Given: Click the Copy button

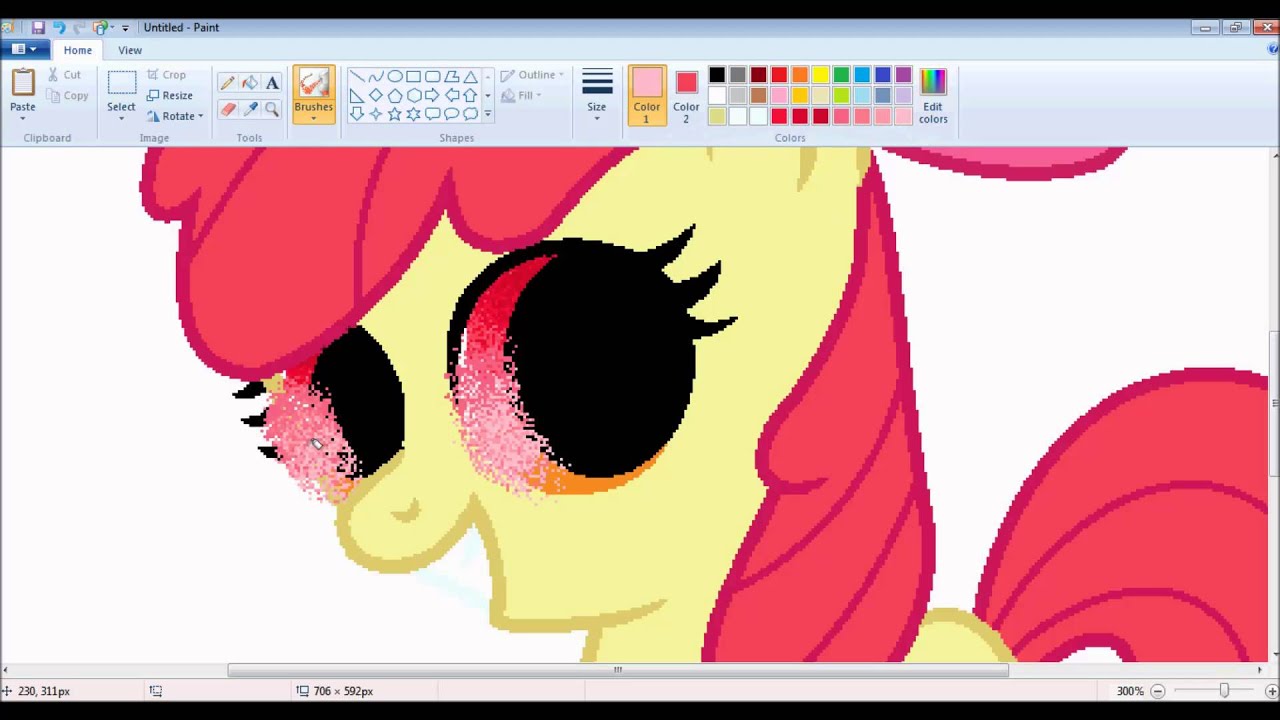Looking at the screenshot, I should 67,96.
